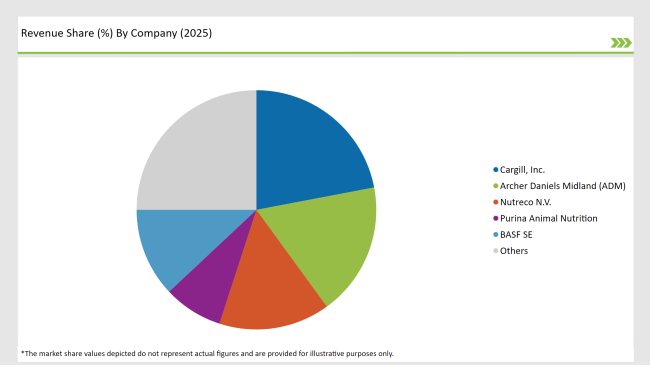Click the Nutreco N.V. legend color dot

pyautogui.click(x=495, y=202)
